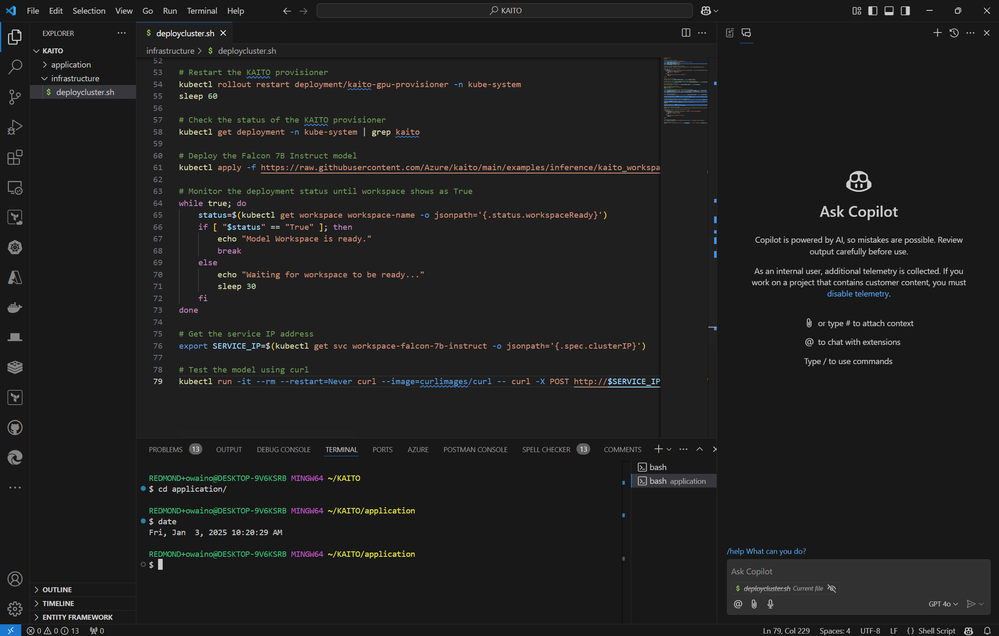The image size is (999, 636).
Task: Start voice chat with microphone icon
Action: [x=770, y=604]
